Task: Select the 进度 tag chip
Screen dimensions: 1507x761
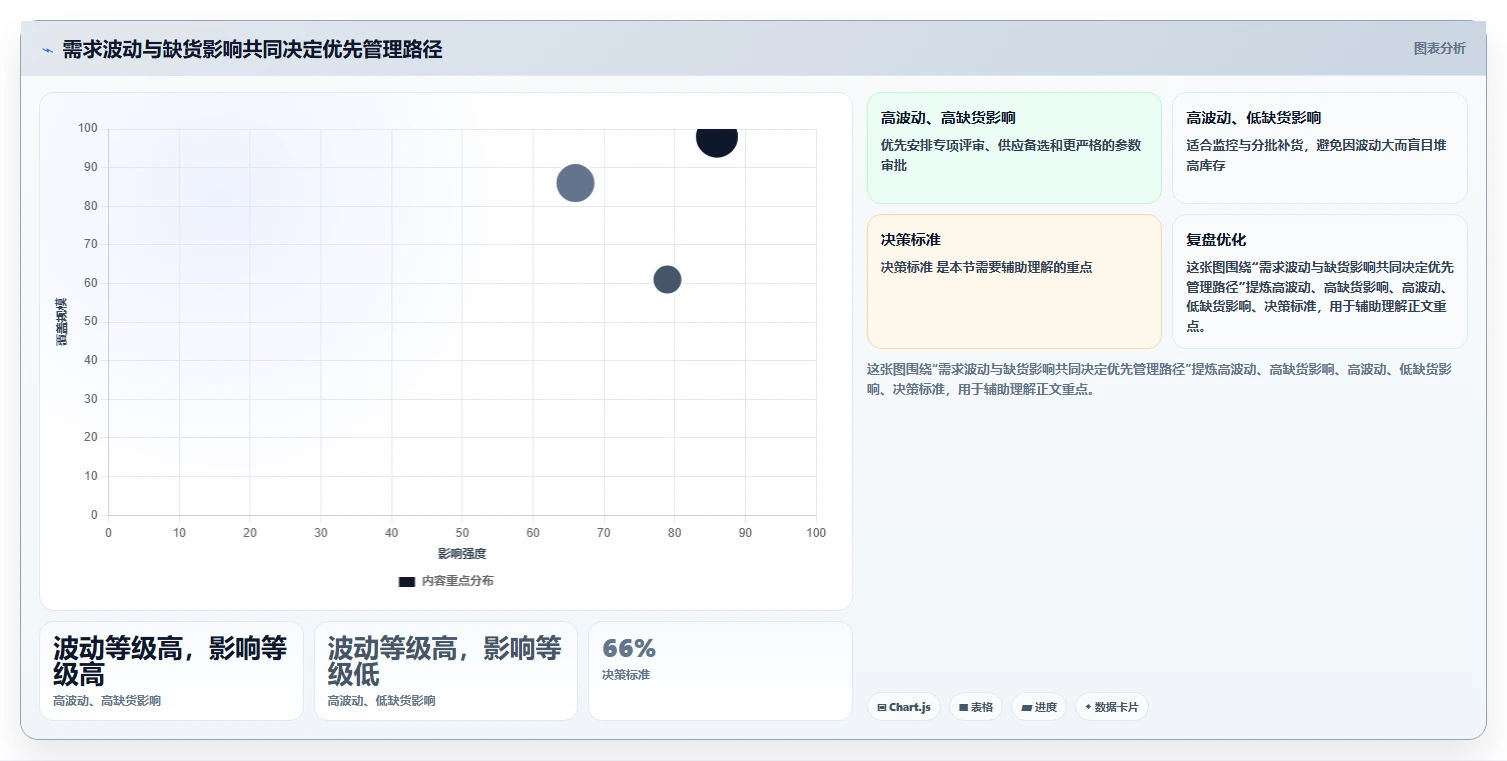Action: coord(1039,707)
